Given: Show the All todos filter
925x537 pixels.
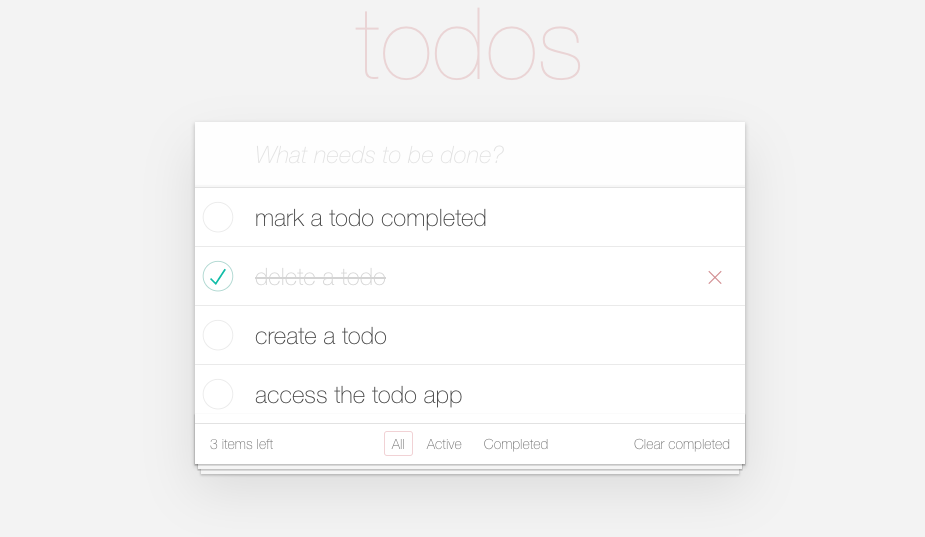Looking at the screenshot, I should (398, 444).
